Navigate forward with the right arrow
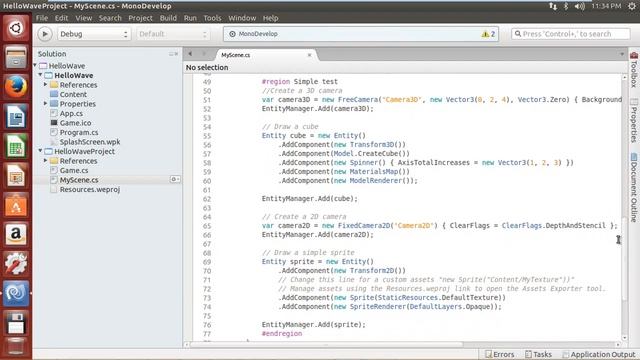This screenshot has height=360, width=640. coord(204,54)
